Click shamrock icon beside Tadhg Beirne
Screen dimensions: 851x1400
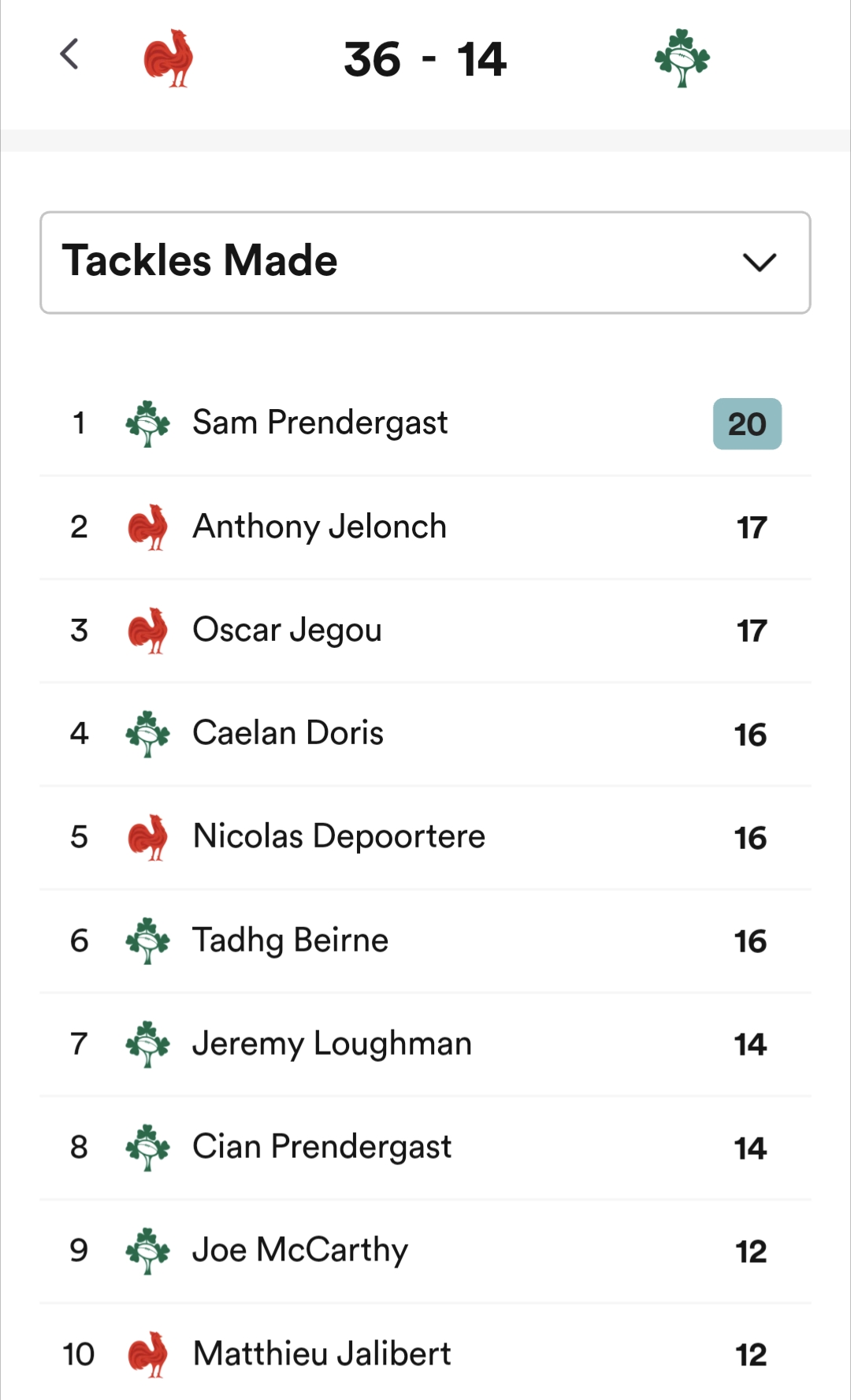147,940
